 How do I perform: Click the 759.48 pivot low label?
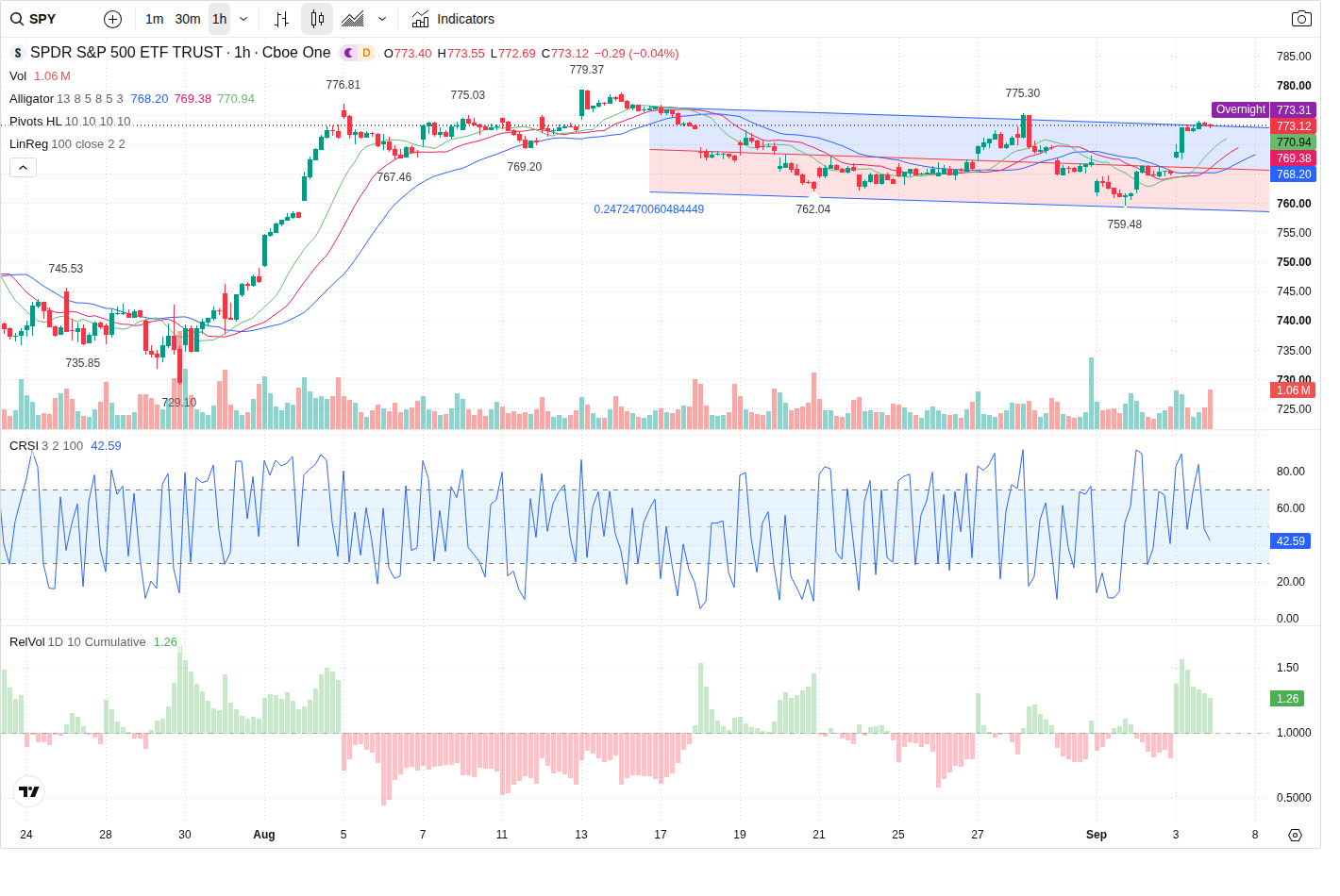1125,224
